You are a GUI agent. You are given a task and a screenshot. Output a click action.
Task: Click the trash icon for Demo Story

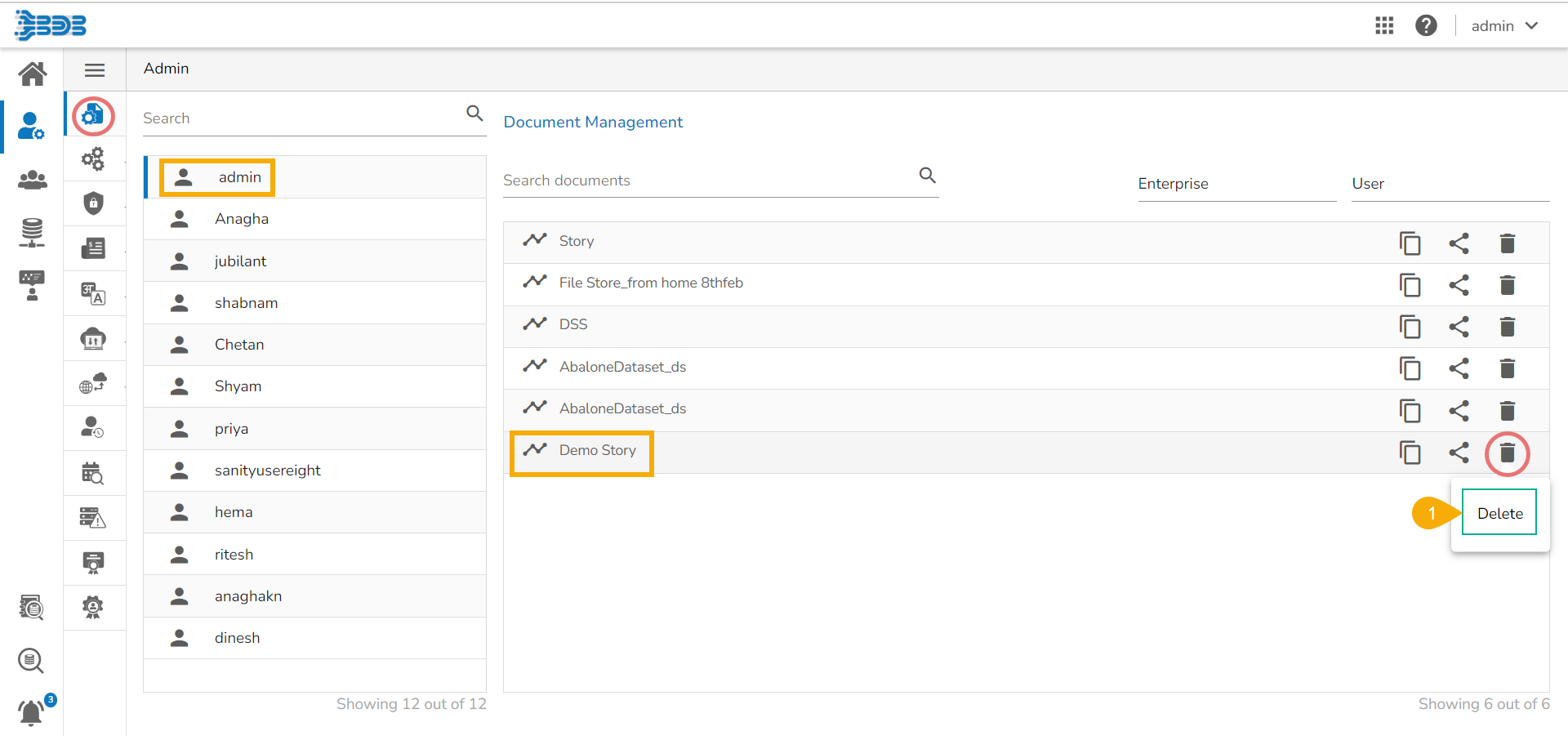(1507, 453)
